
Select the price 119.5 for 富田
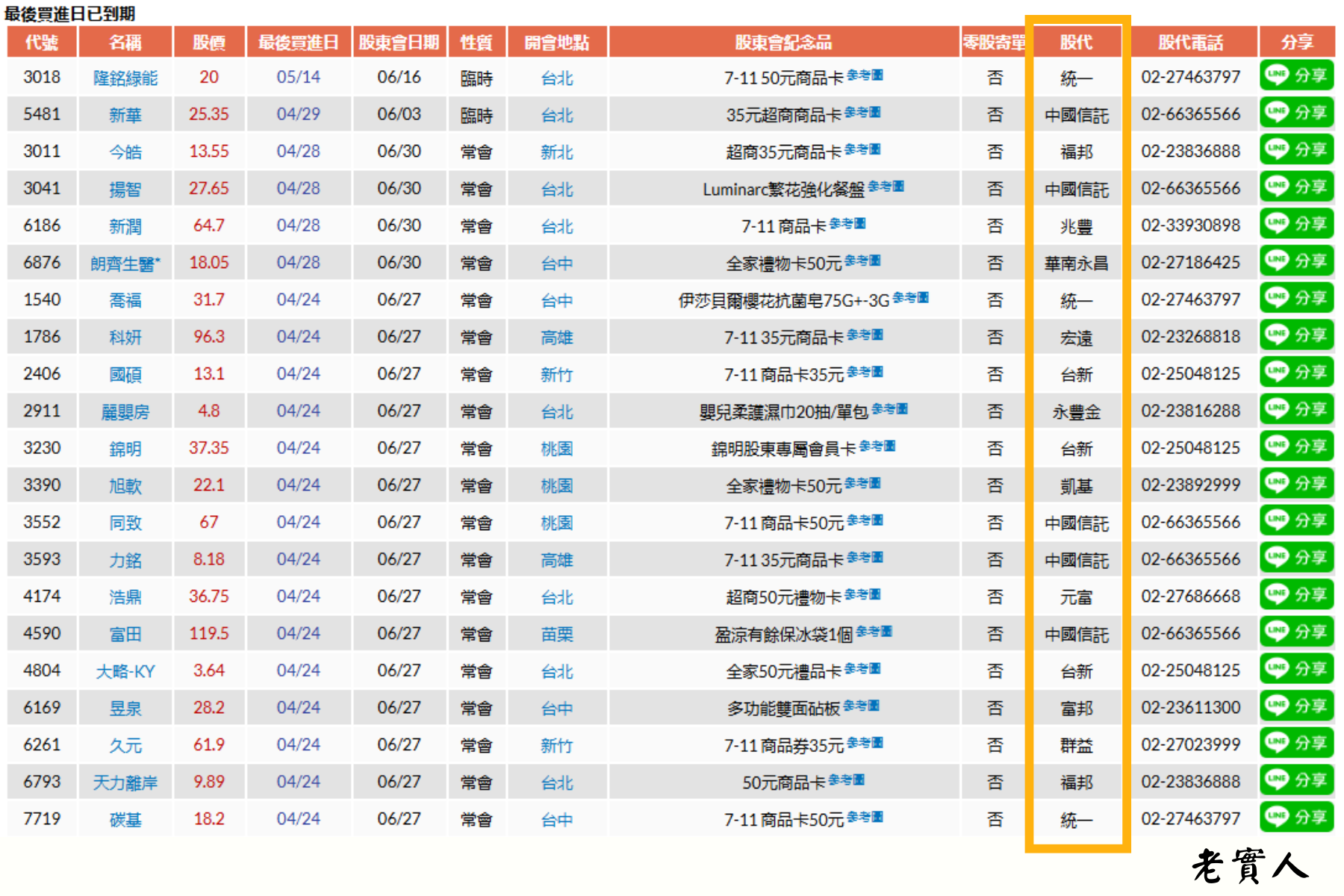[209, 633]
